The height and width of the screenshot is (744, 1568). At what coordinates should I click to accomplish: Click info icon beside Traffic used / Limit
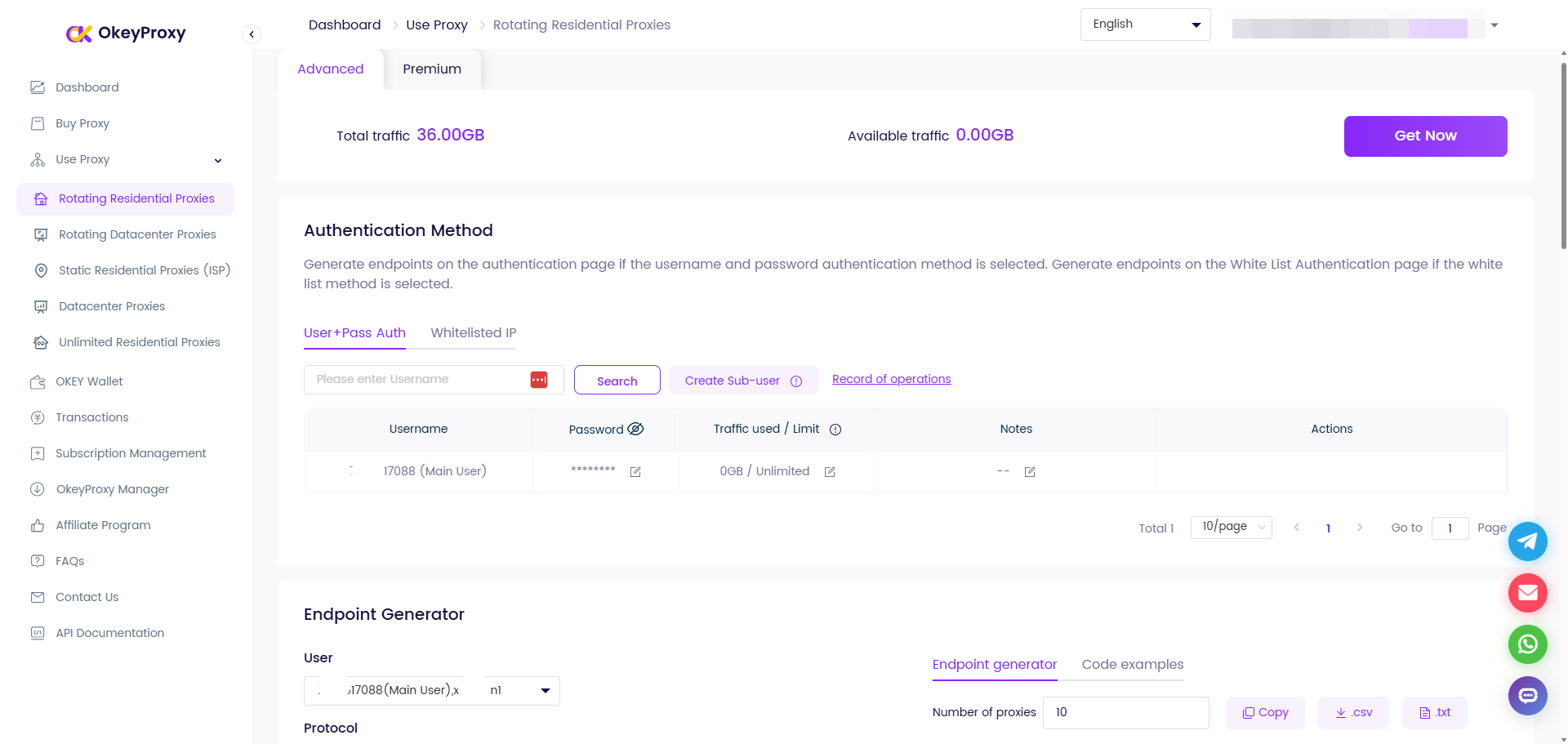click(x=835, y=430)
